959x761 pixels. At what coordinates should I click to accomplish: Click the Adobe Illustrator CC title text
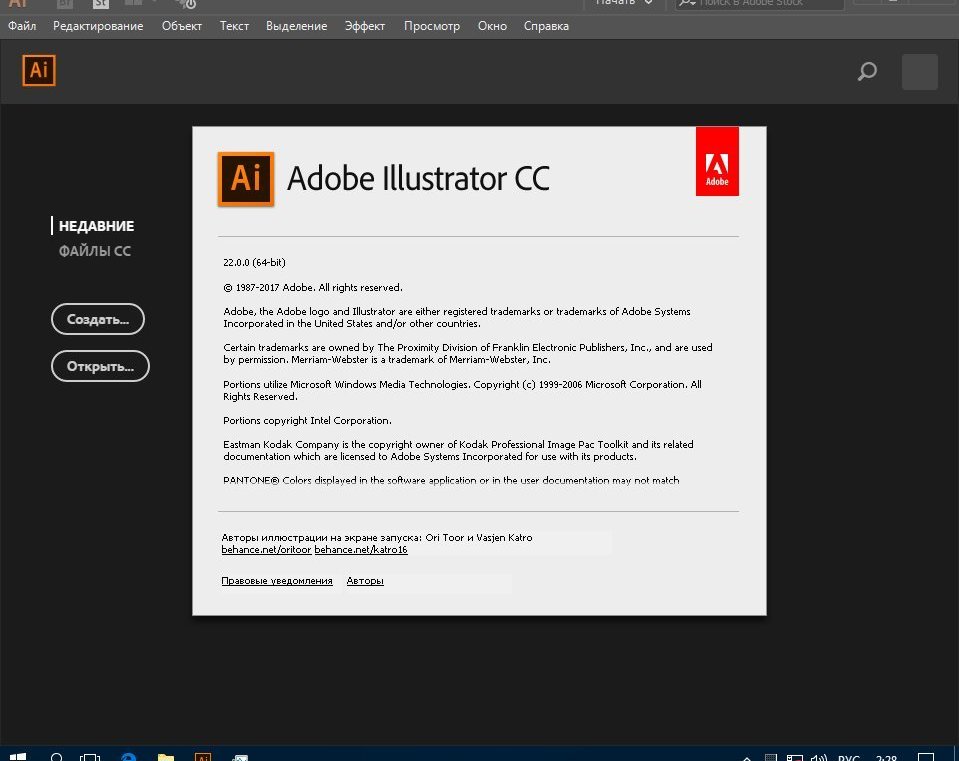click(x=418, y=178)
